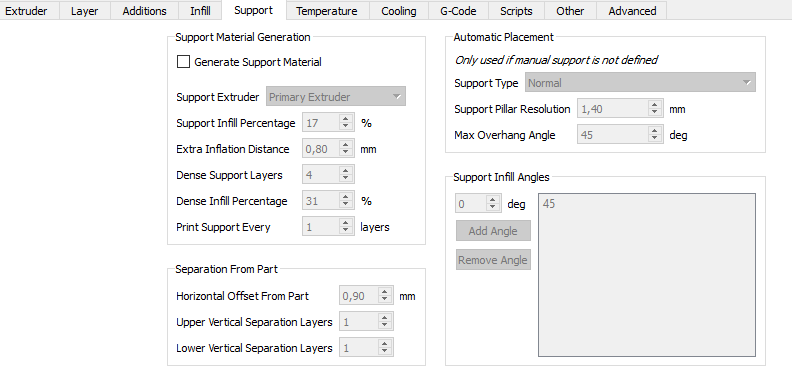Increase Support Infill Percentage with up arrow
The height and width of the screenshot is (383, 792).
pos(345,119)
